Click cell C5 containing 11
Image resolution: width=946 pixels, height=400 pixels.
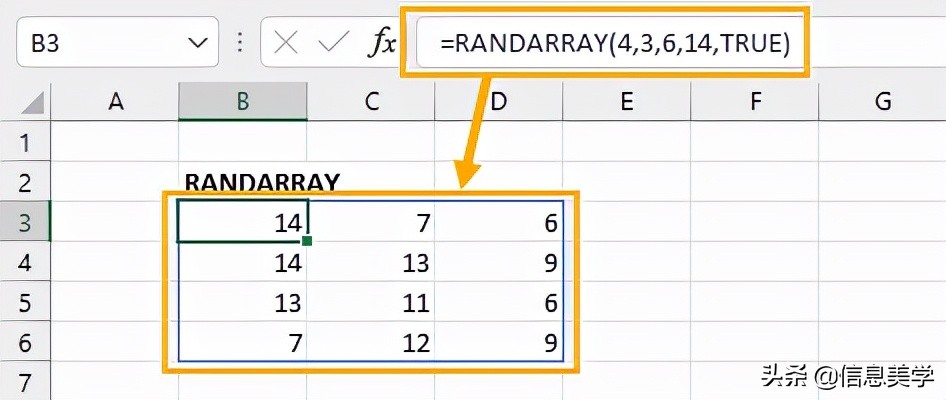click(x=370, y=302)
